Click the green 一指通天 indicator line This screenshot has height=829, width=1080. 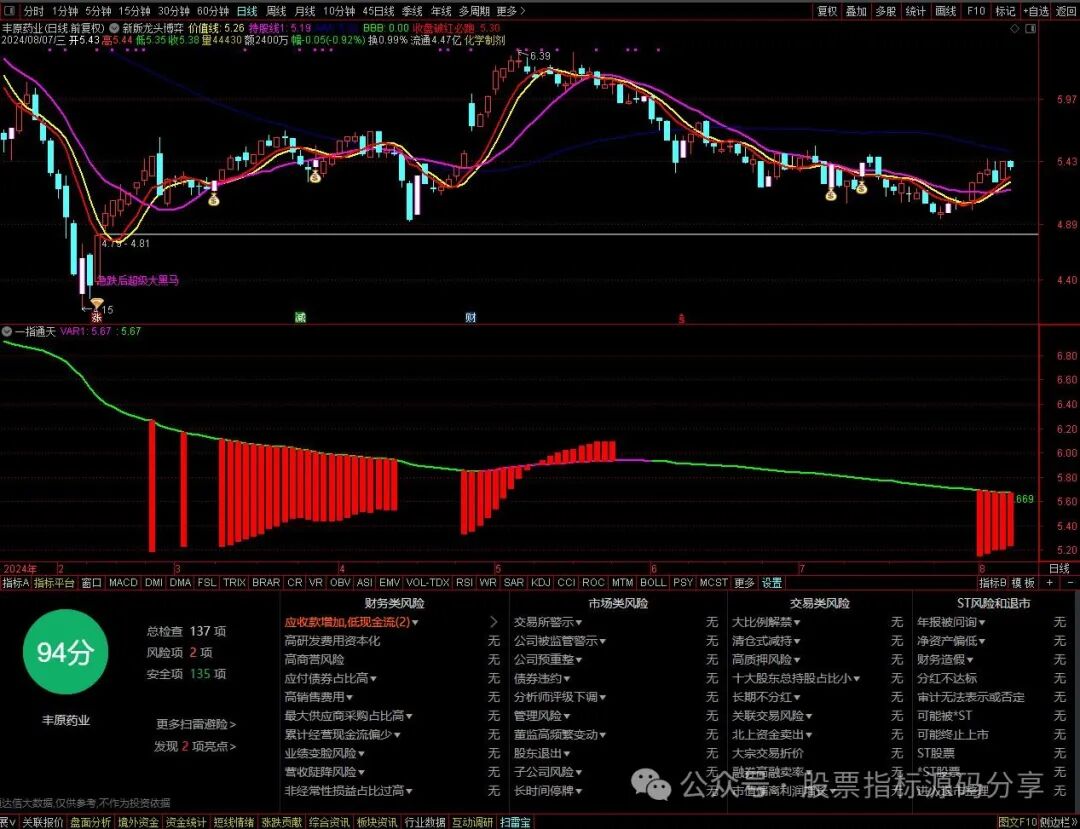tap(758, 468)
